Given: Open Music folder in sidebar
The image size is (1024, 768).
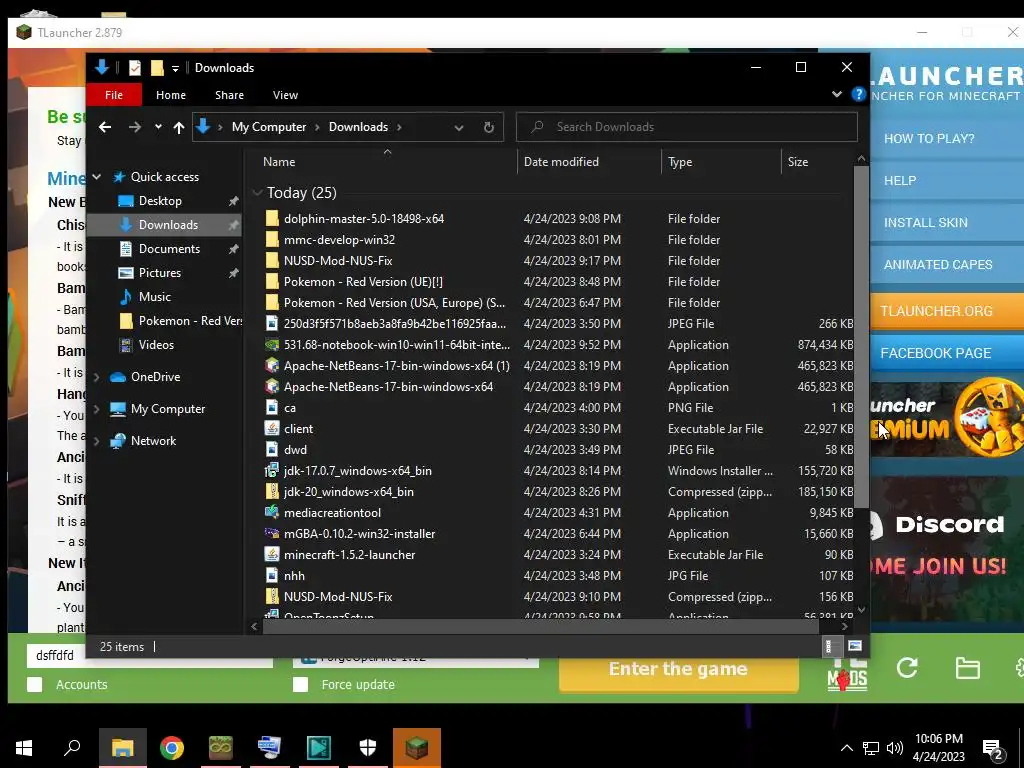Looking at the screenshot, I should pyautogui.click(x=154, y=296).
